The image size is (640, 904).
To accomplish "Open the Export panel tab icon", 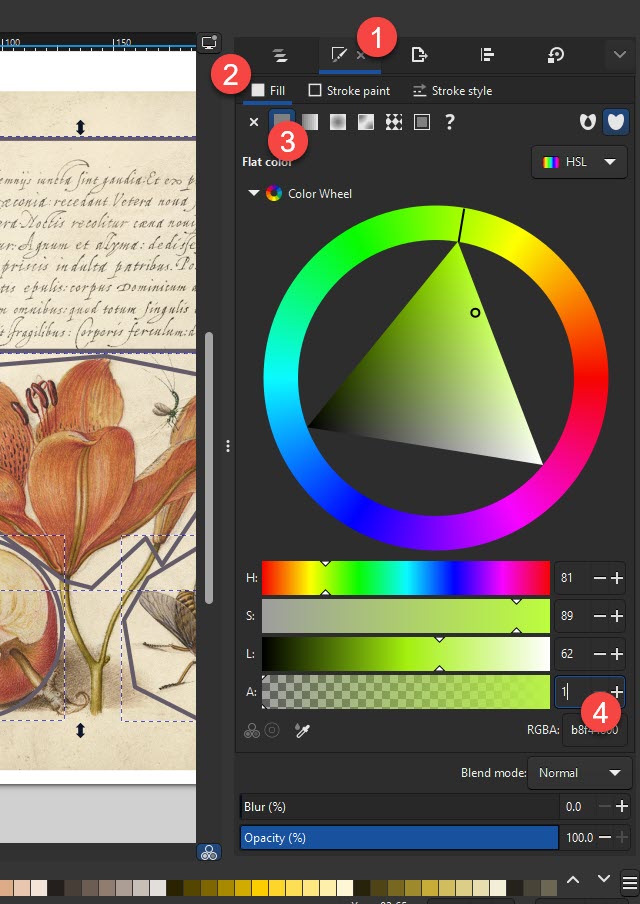I will tap(420, 56).
